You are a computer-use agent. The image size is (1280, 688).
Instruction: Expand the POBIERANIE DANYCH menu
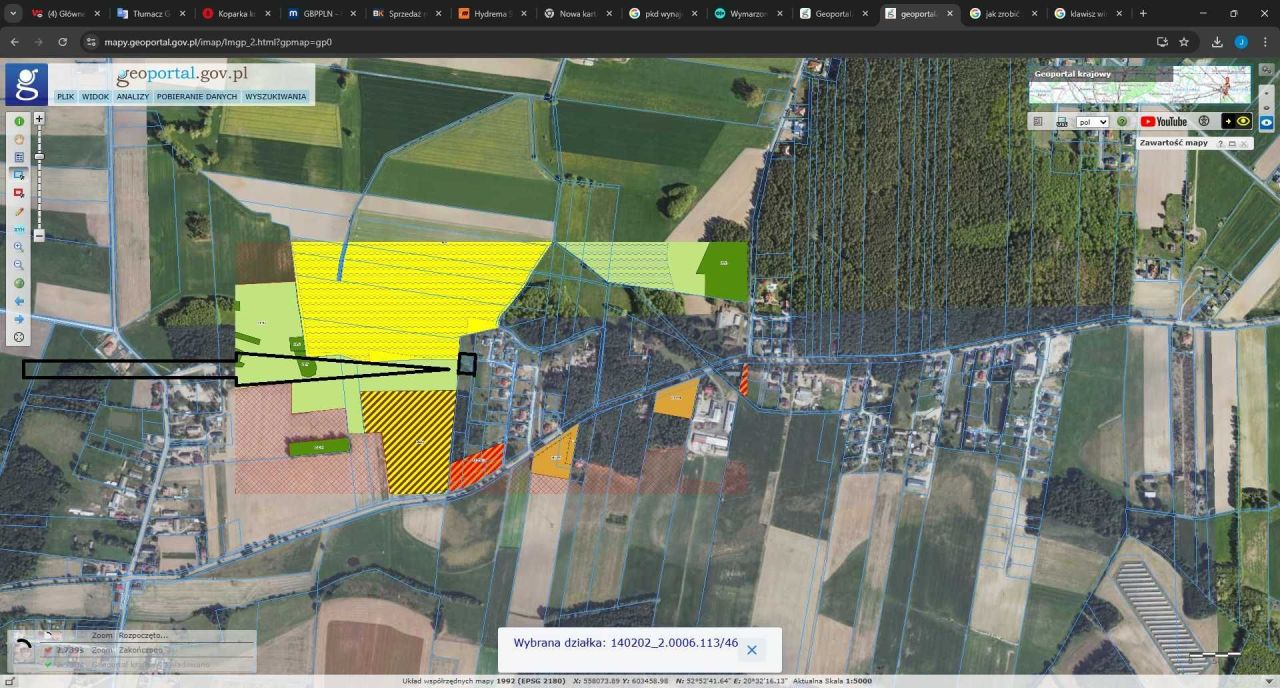tap(196, 97)
